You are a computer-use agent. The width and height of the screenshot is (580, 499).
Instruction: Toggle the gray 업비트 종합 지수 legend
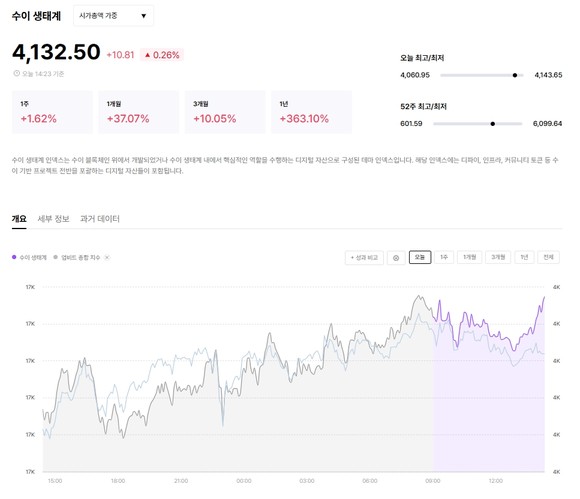77,257
